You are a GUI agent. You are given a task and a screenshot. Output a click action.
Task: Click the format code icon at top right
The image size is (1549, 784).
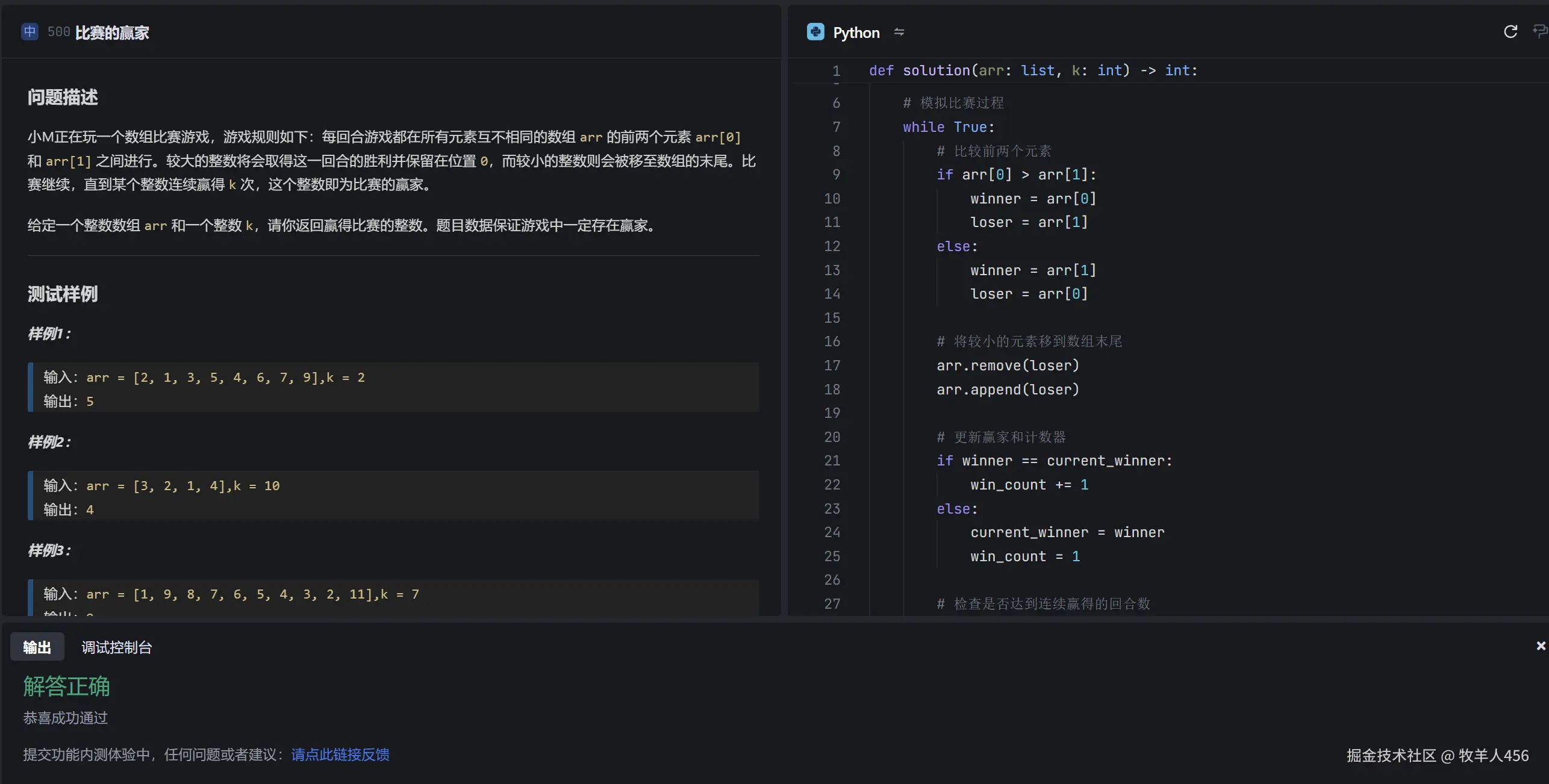(1539, 31)
